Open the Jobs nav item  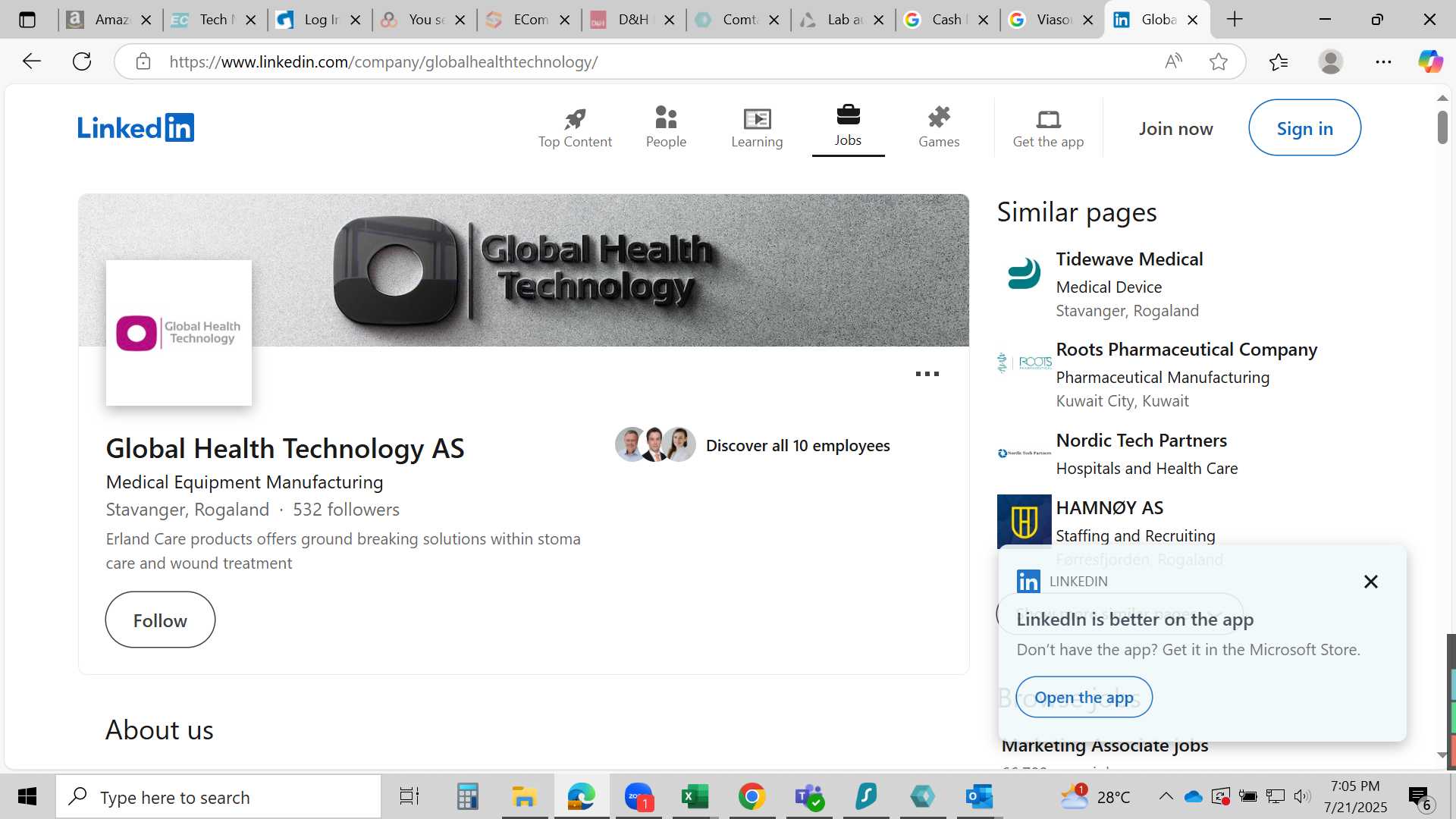pos(848,127)
